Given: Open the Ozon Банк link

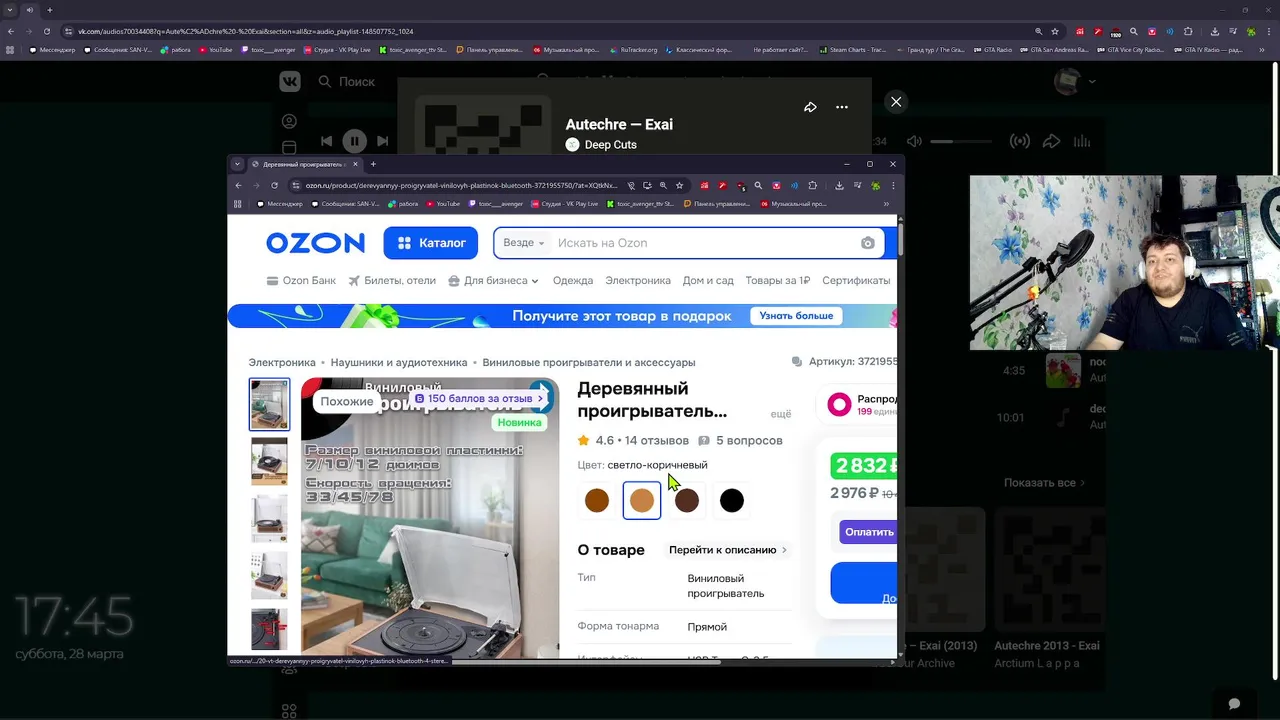Looking at the screenshot, I should point(301,281).
